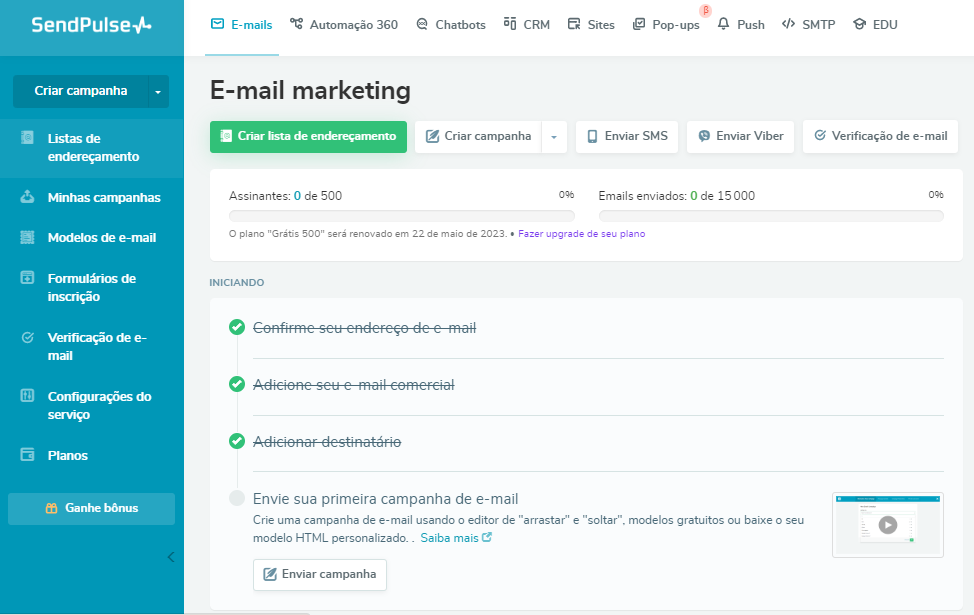The height and width of the screenshot is (615, 974).
Task: Select the unchecked Envie sua primeira campanha circle
Action: point(237,498)
